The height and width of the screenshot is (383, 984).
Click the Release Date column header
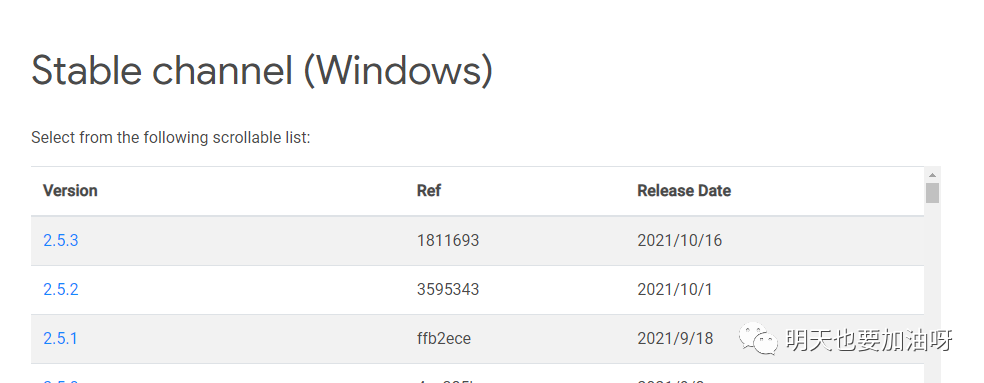click(684, 191)
